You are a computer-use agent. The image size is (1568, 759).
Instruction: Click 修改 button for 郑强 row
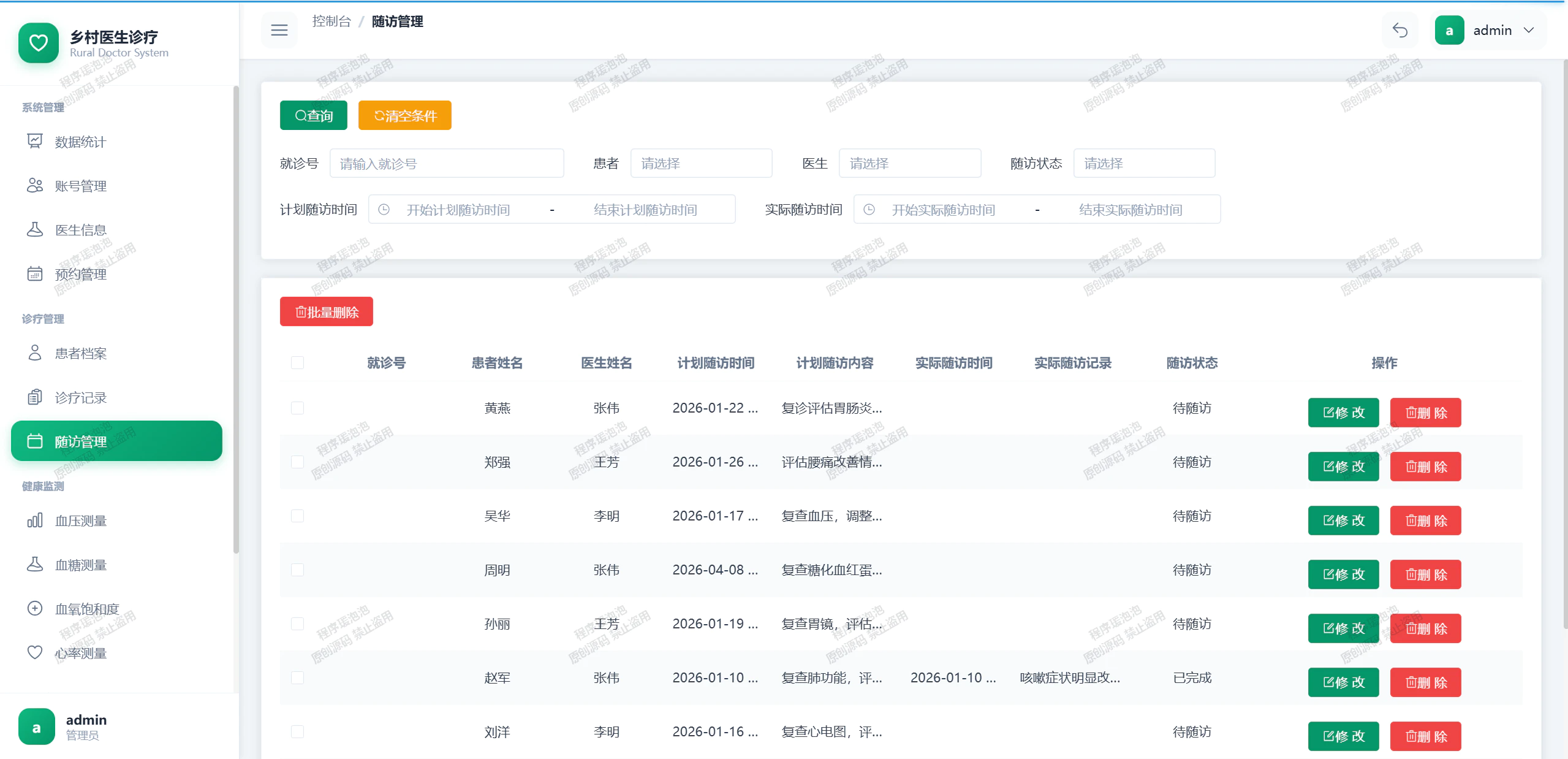tap(1343, 467)
